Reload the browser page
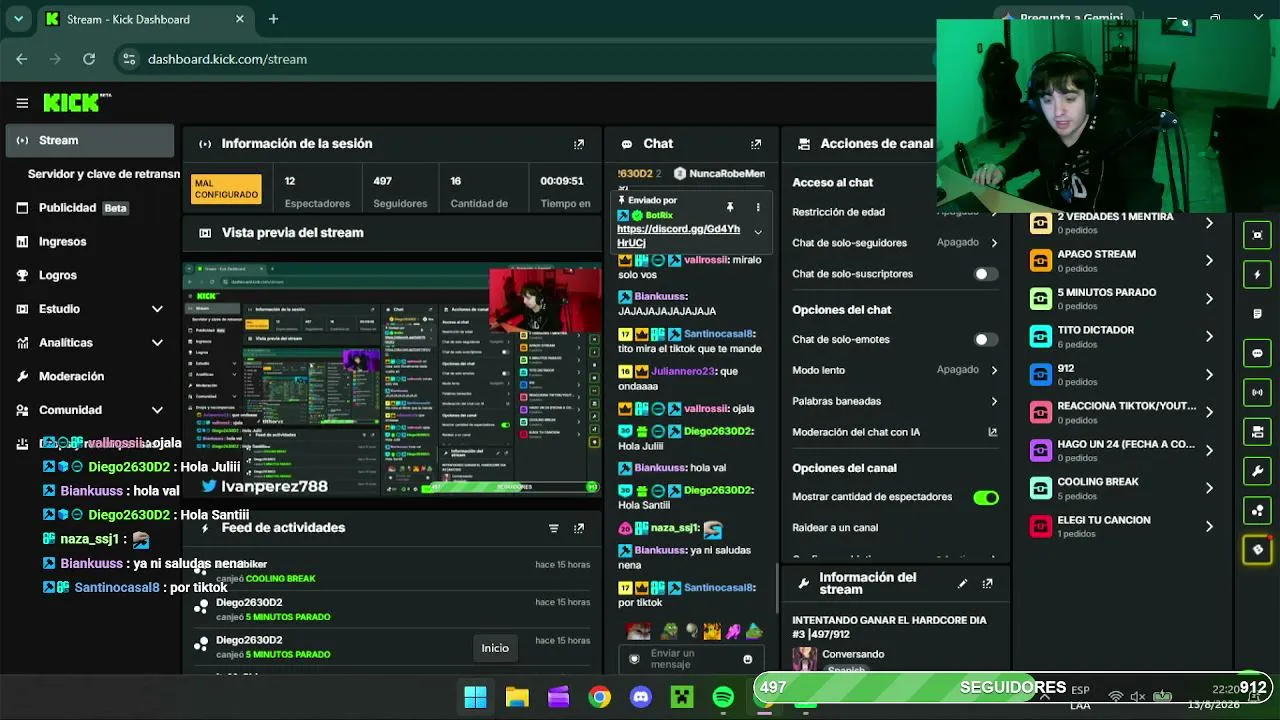The height and width of the screenshot is (720, 1280). click(x=89, y=59)
